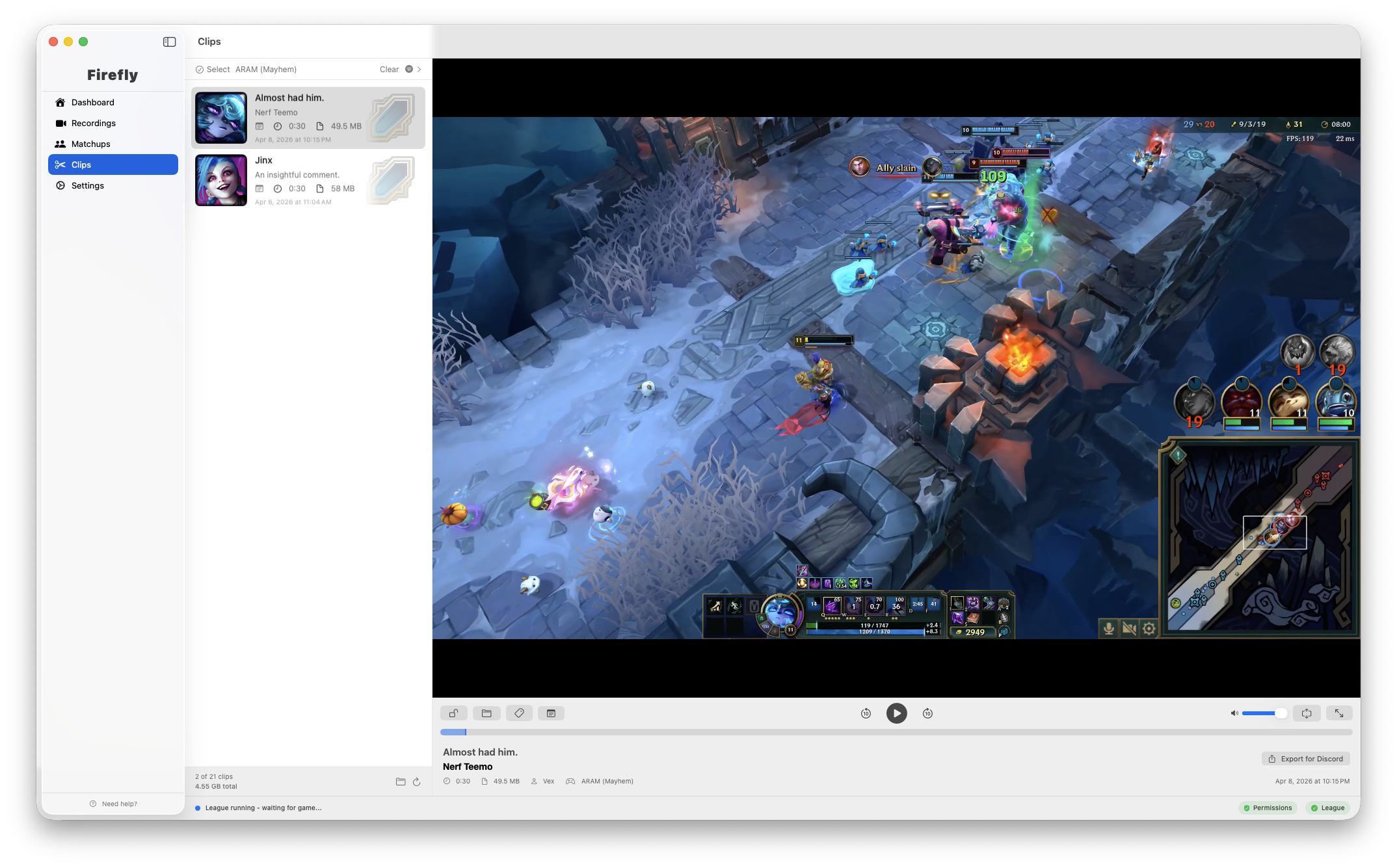Click the champion portrait in the game HUD
The height and width of the screenshot is (868, 1397).
(x=780, y=614)
